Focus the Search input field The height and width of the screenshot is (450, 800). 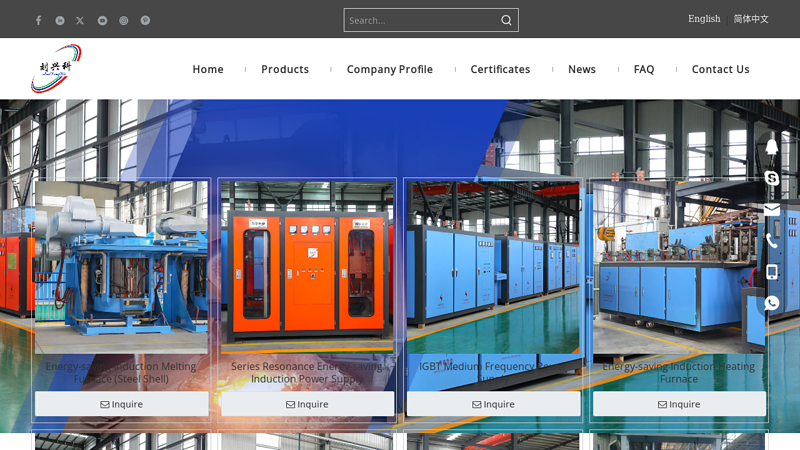coord(421,20)
